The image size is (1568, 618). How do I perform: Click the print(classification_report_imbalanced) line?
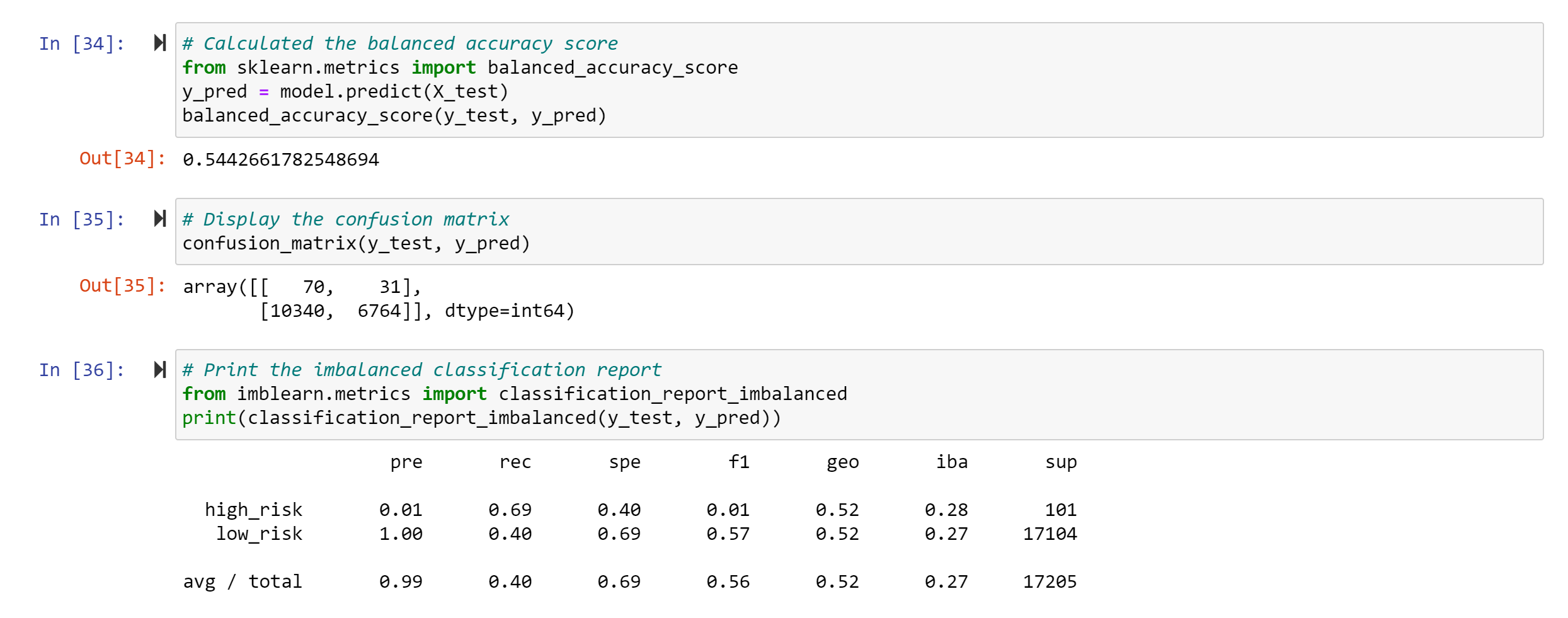coord(481,417)
